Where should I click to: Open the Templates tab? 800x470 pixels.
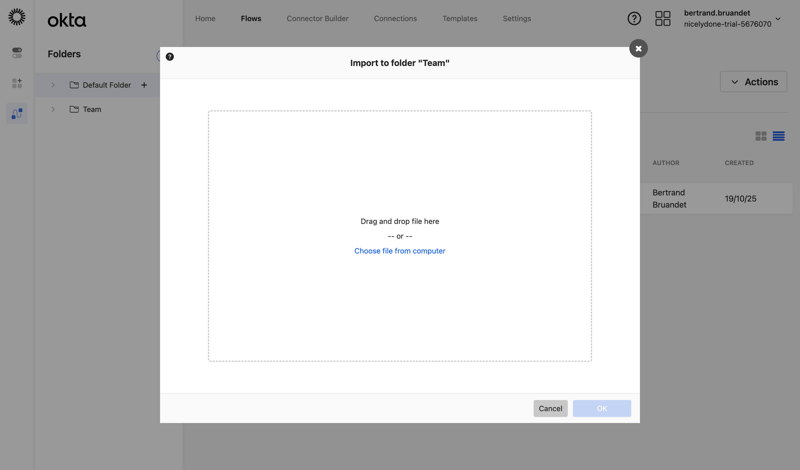point(460,18)
